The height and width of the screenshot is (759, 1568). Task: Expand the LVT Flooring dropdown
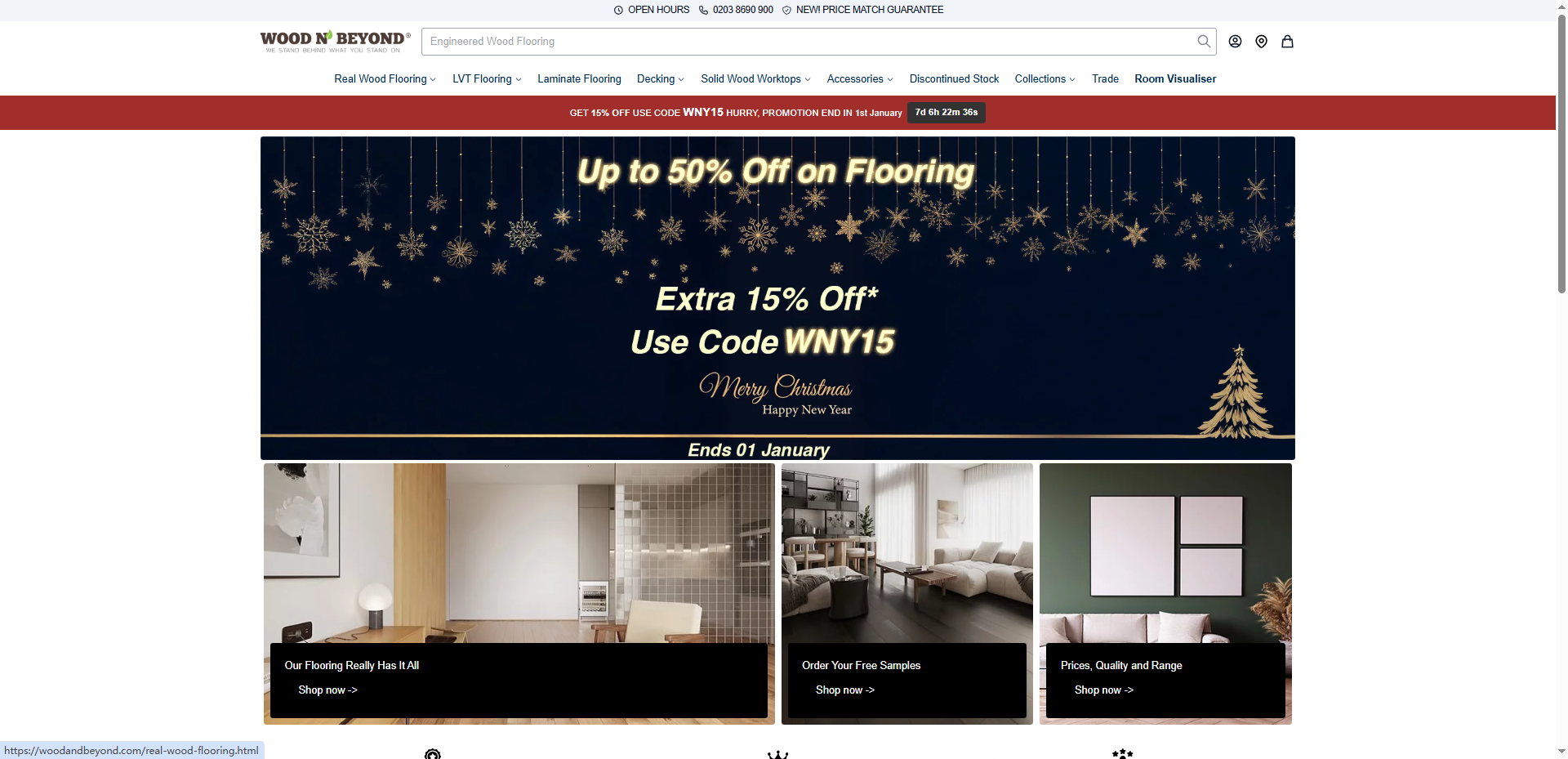click(487, 79)
